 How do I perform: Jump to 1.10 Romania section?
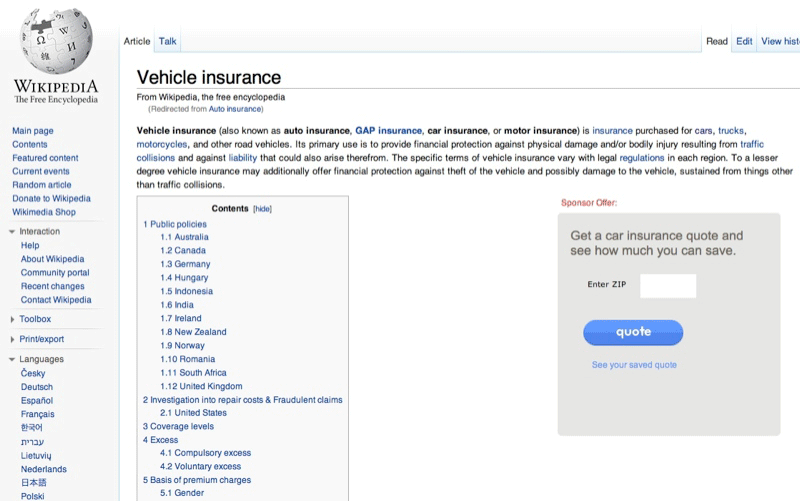188,359
